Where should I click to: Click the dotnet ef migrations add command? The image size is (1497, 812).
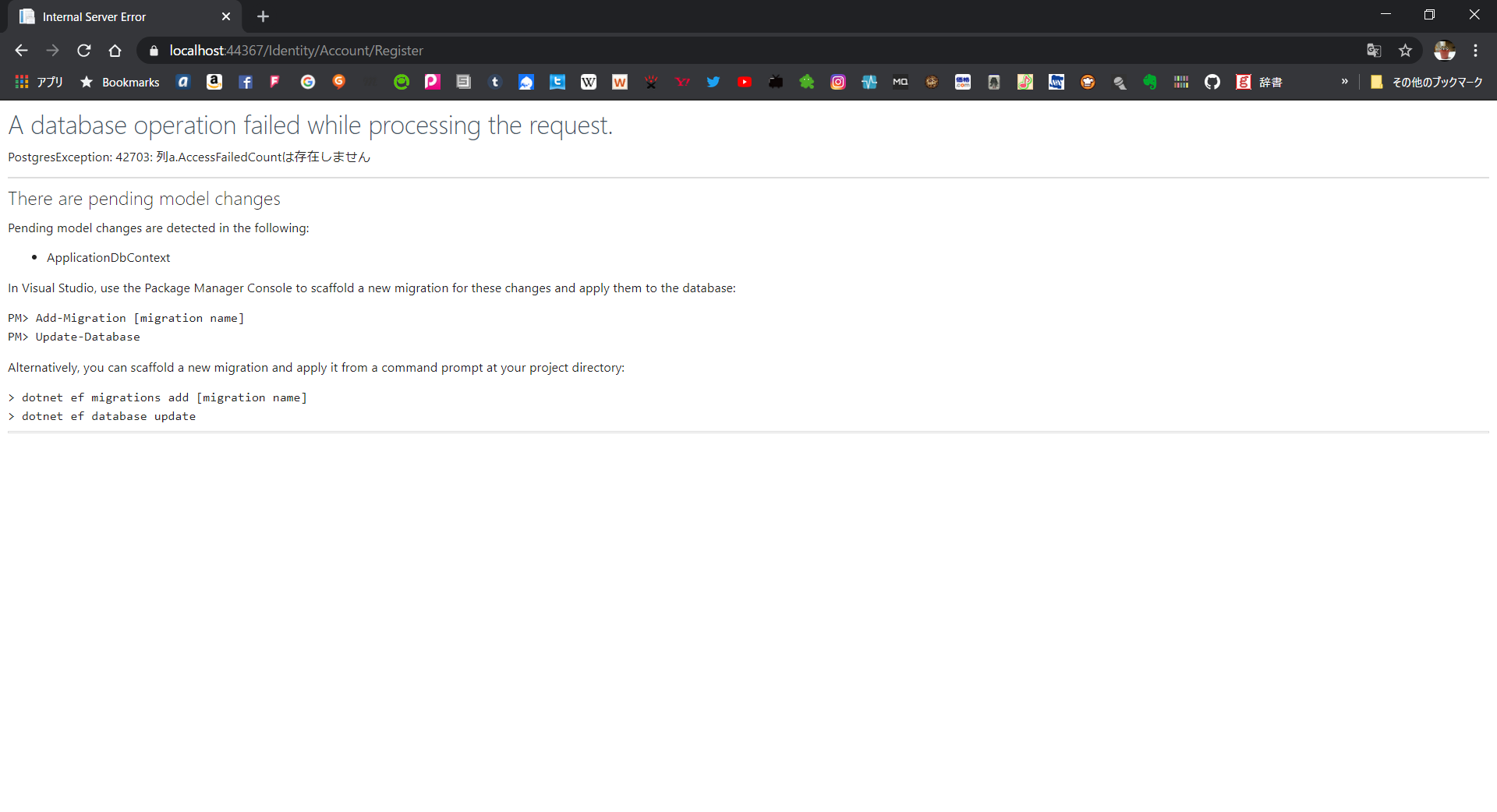click(157, 397)
